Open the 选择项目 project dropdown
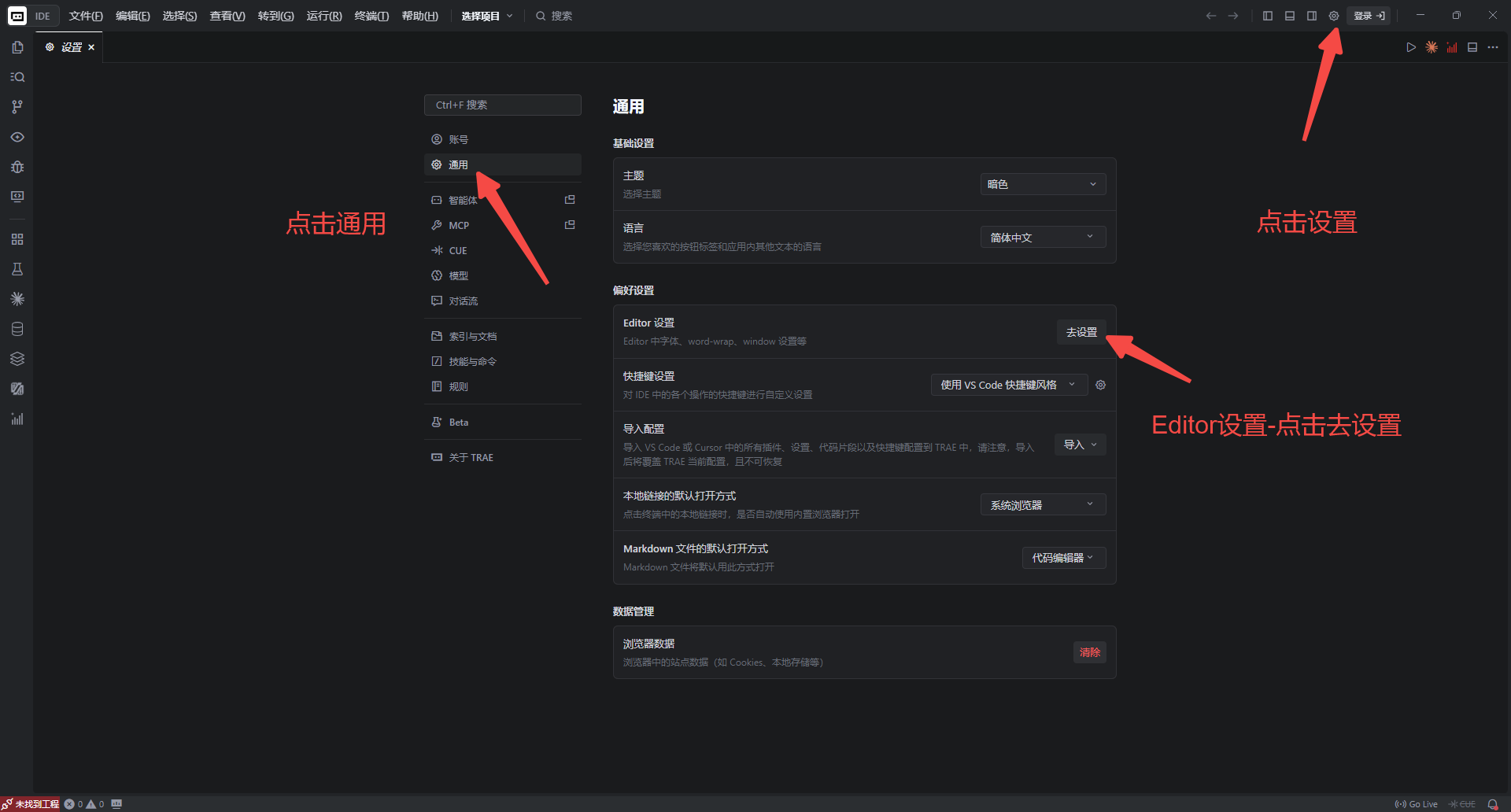Viewport: 1511px width, 812px height. pyautogui.click(x=487, y=16)
